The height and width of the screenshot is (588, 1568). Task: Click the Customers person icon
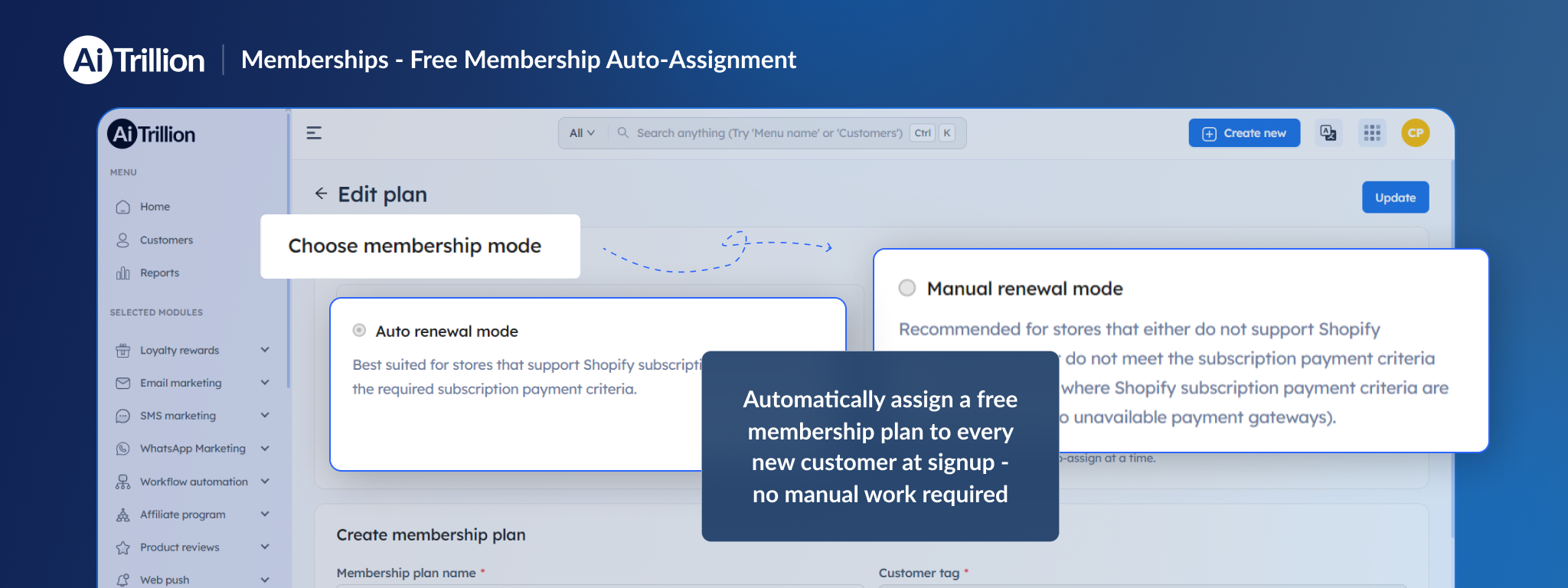coord(122,240)
